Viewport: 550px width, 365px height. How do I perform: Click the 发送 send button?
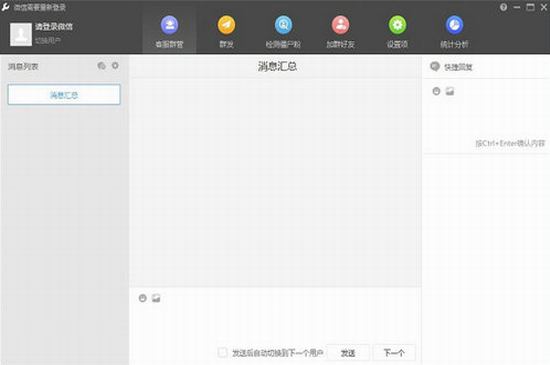348,353
